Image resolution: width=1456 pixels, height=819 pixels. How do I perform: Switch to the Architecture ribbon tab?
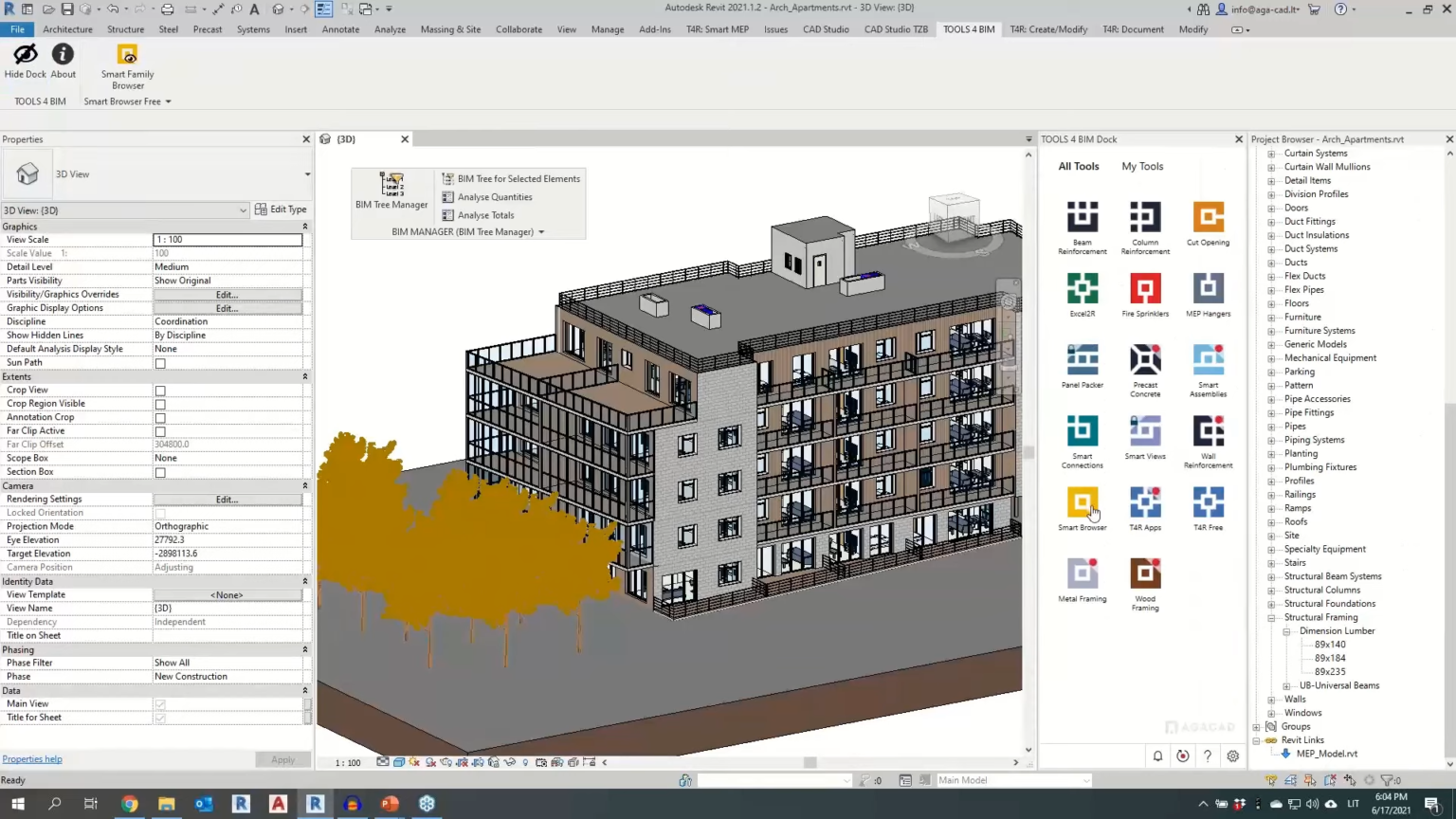tap(67, 29)
